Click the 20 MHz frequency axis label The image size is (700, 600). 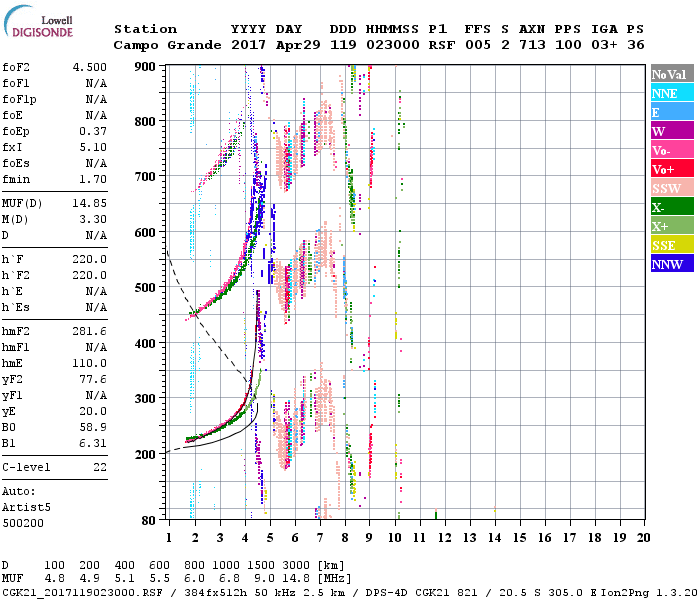pyautogui.click(x=643, y=538)
